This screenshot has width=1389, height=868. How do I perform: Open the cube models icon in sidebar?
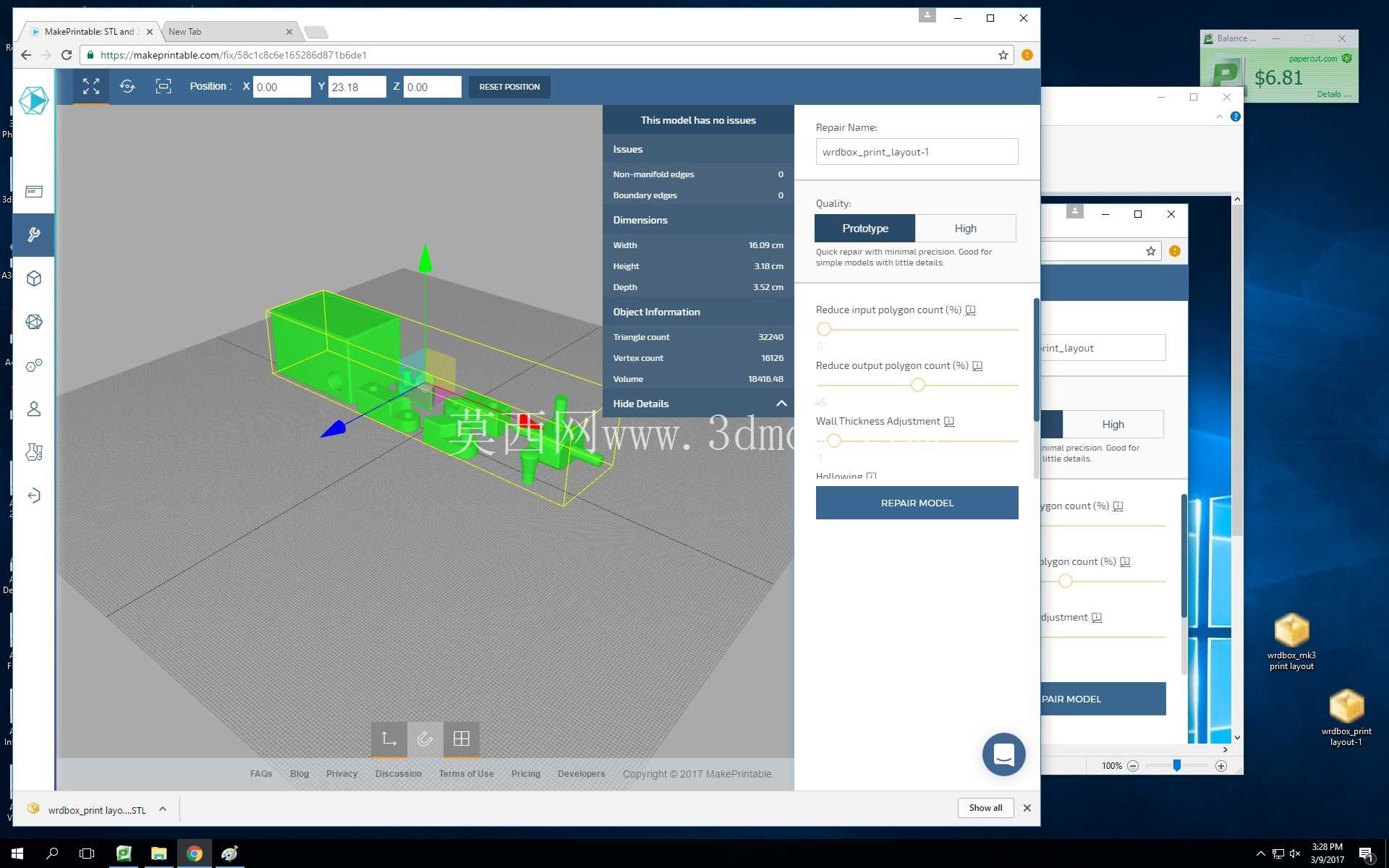click(34, 278)
